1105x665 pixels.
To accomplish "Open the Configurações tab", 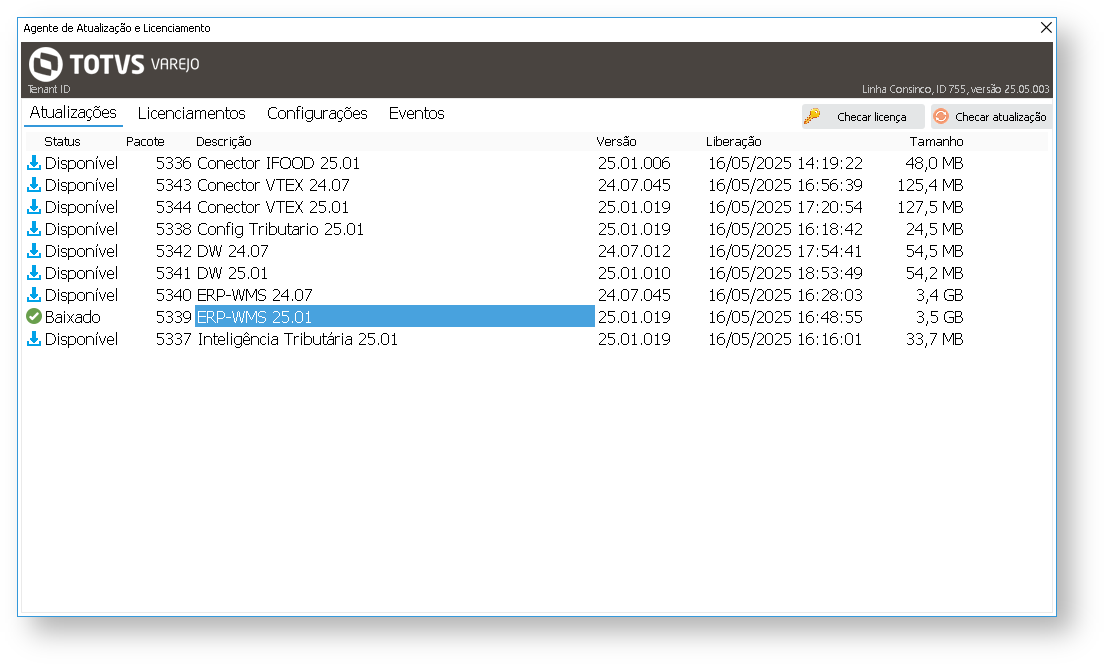I will [317, 113].
